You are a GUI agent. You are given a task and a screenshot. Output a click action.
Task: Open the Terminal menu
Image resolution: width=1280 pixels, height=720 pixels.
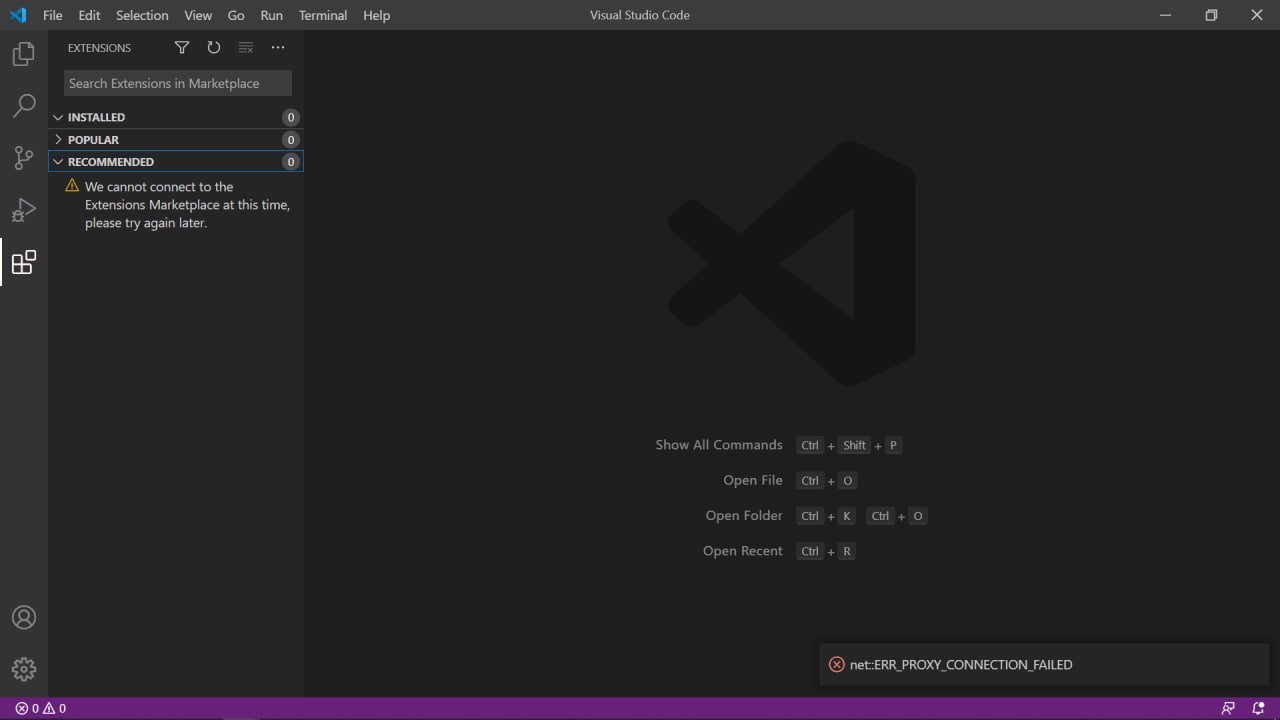pos(323,15)
